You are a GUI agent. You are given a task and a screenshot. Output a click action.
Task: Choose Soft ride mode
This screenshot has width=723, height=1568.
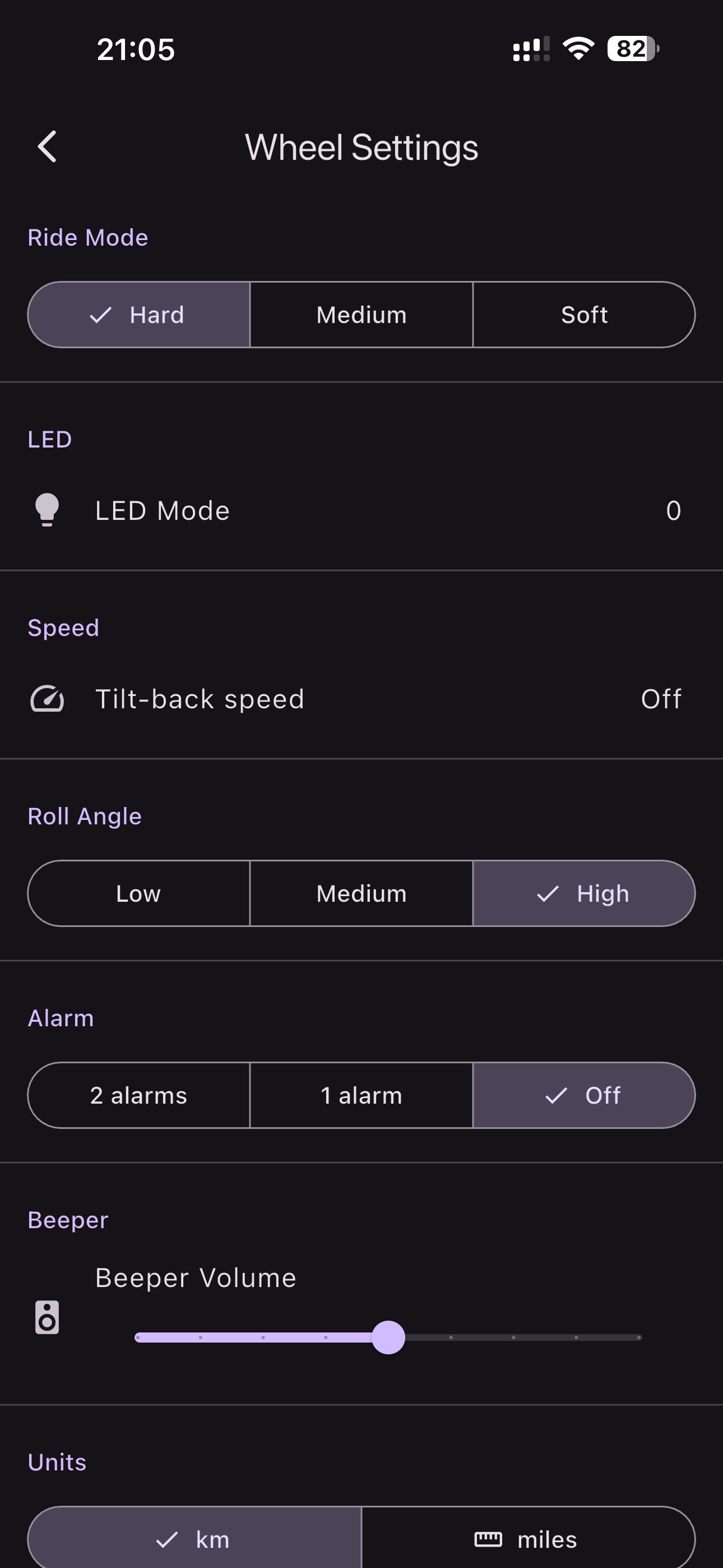pyautogui.click(x=583, y=315)
